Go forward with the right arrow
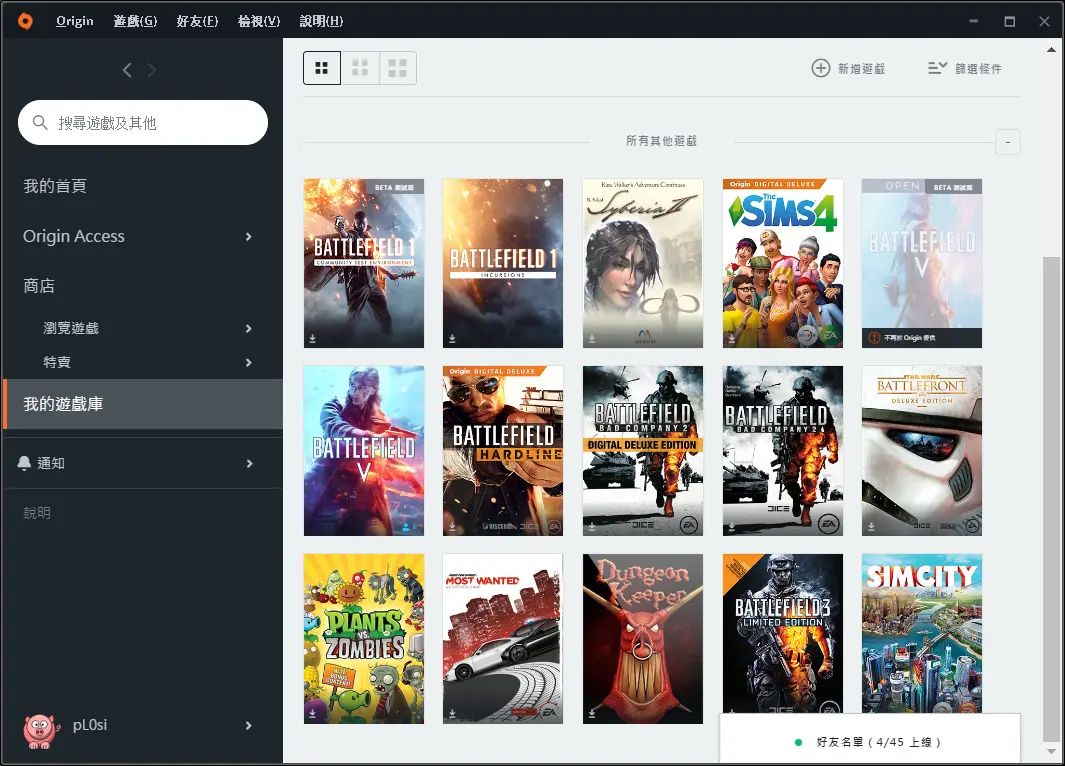Screen dimensions: 1065x766 tap(151, 70)
